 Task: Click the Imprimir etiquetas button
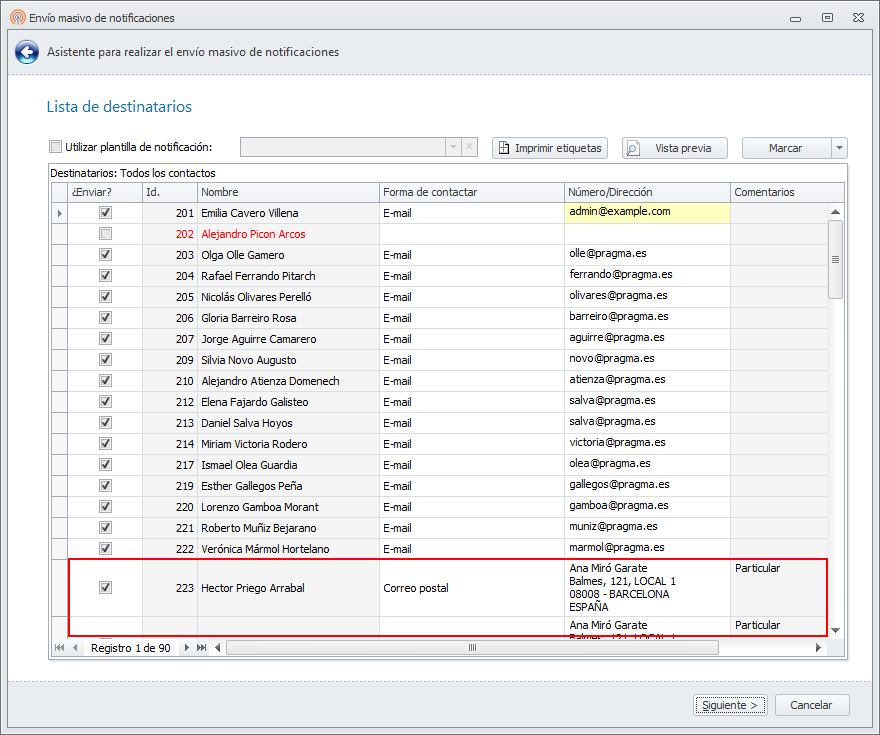[x=550, y=148]
